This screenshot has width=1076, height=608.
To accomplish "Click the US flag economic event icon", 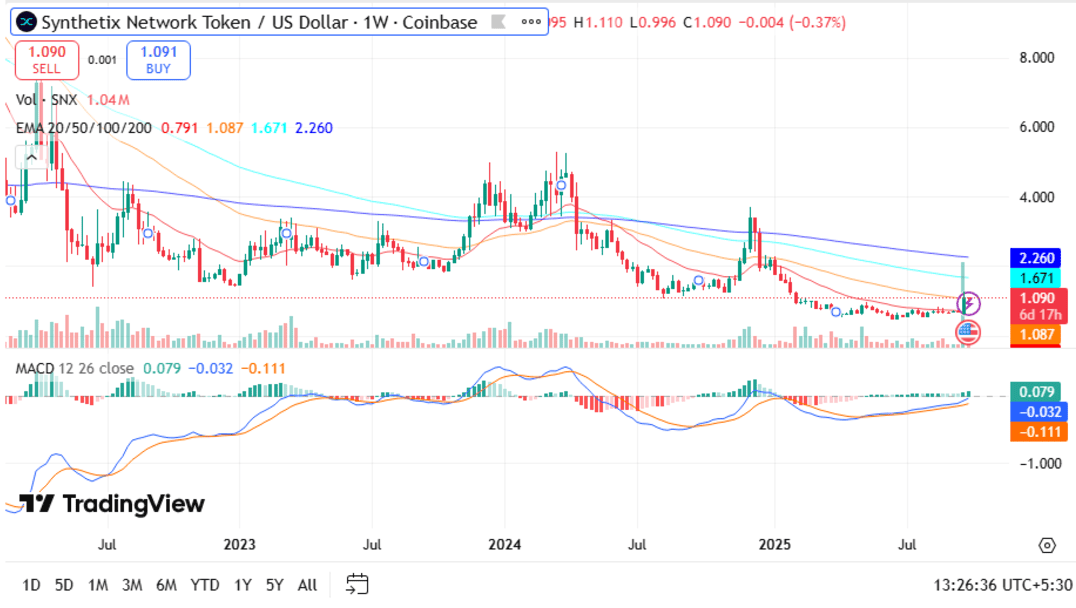I will click(x=968, y=333).
